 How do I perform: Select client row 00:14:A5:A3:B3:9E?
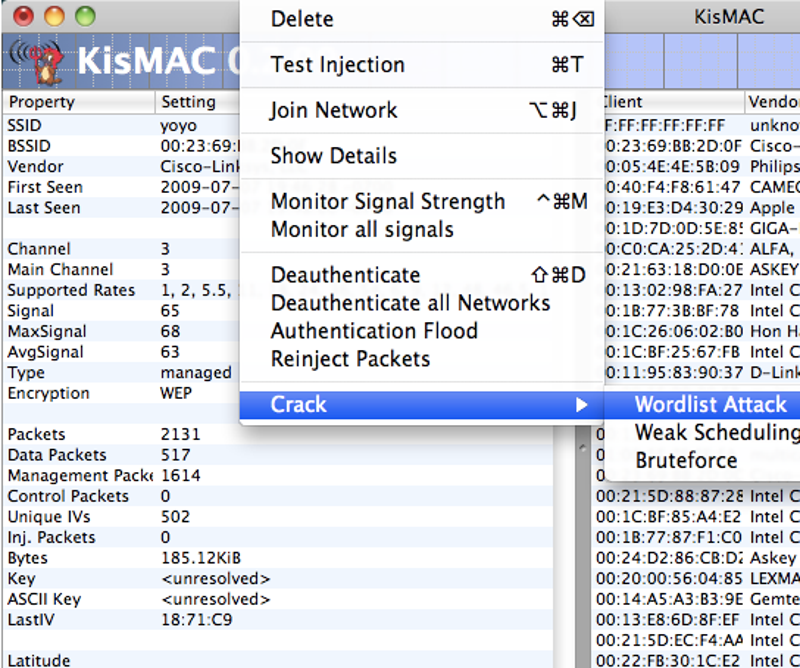[x=697, y=599]
